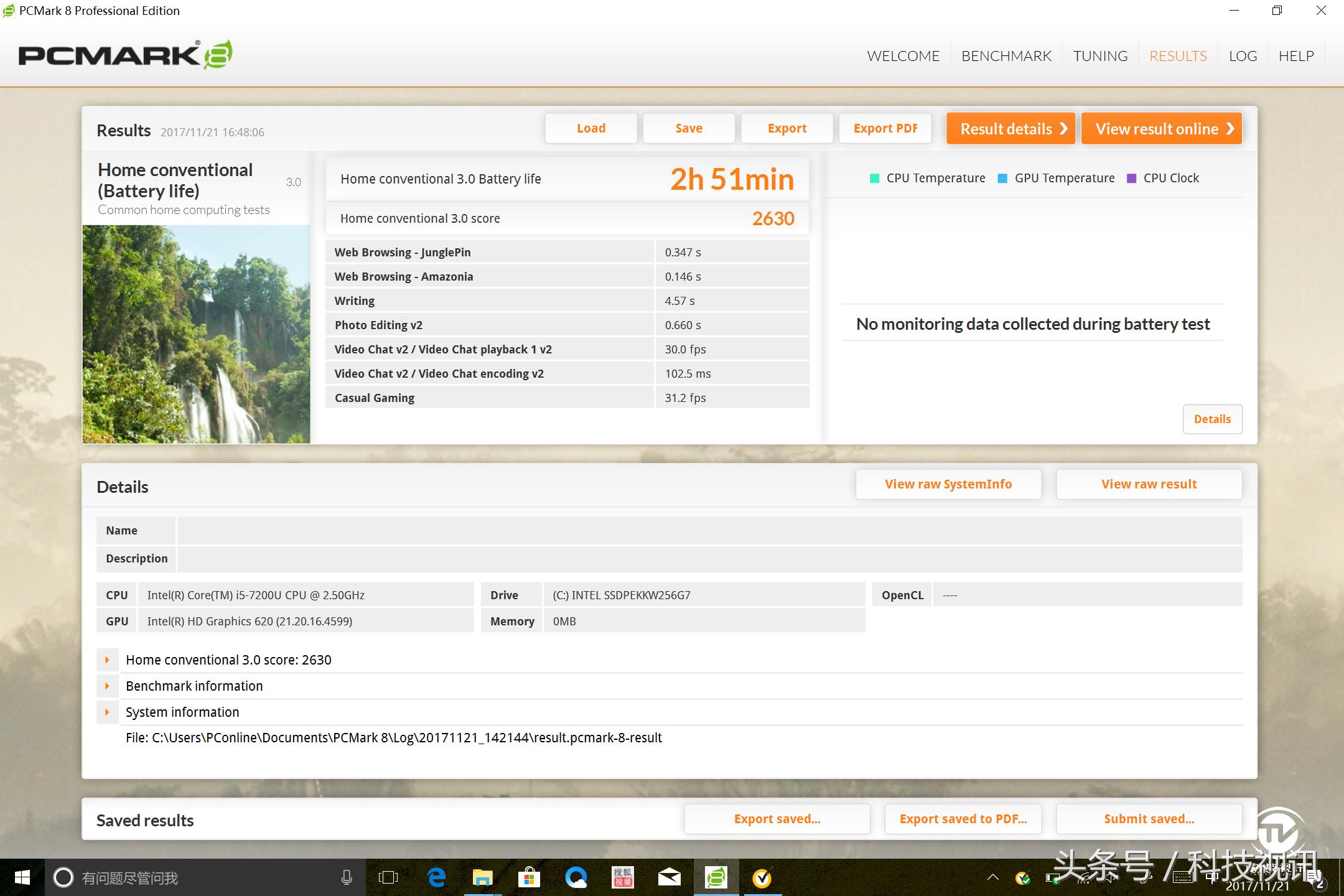Click the Windows Start button
The image size is (1344, 896).
point(22,877)
